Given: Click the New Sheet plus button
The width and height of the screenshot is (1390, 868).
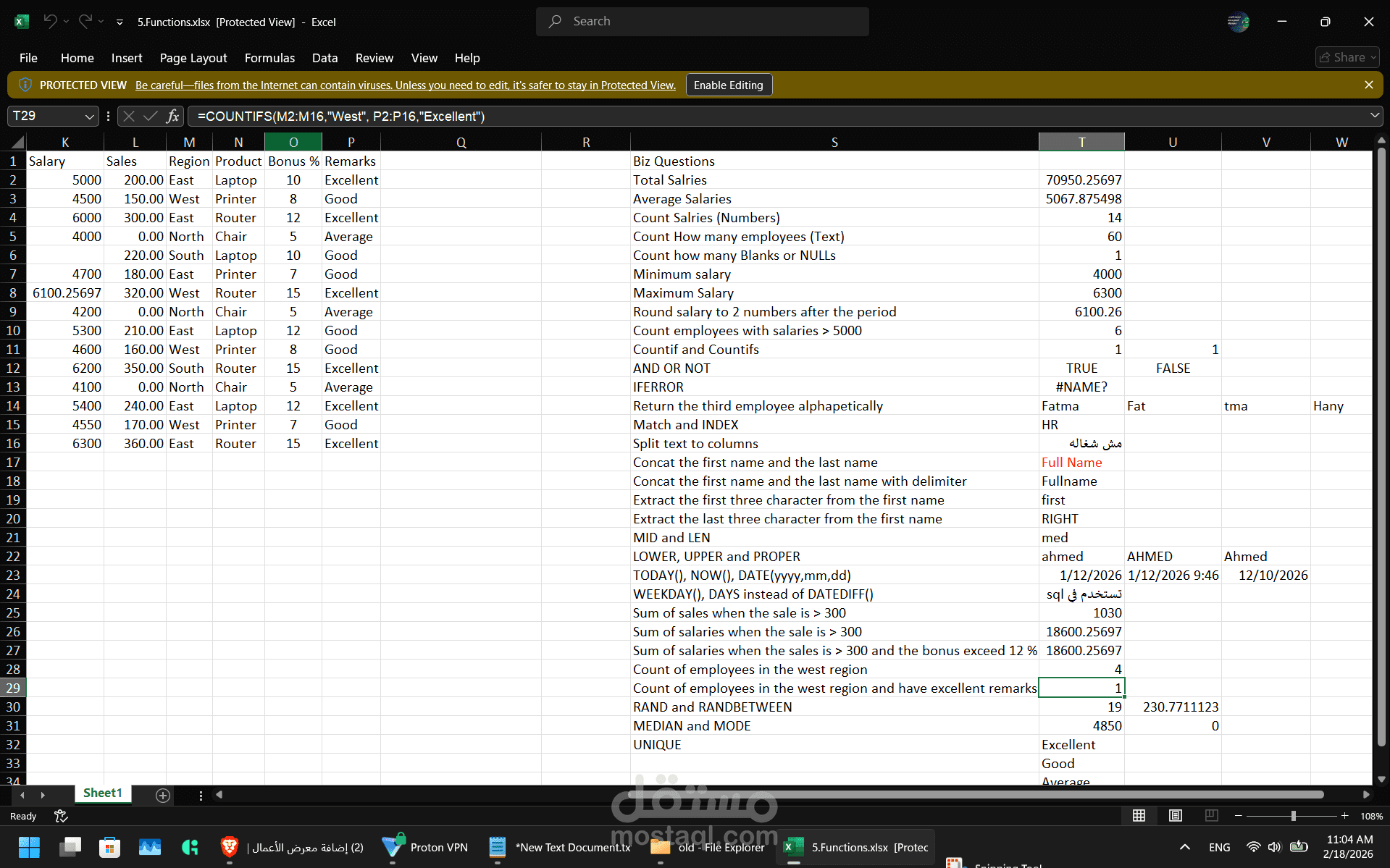Looking at the screenshot, I should click(x=162, y=795).
